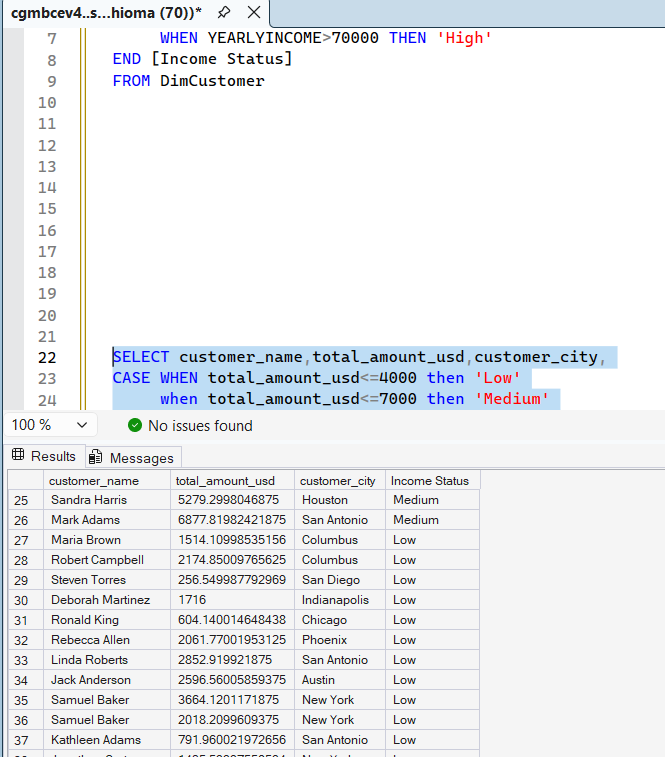Image resolution: width=665 pixels, height=757 pixels.
Task: Click the 'Medium' string on line 24
Action: pos(512,399)
